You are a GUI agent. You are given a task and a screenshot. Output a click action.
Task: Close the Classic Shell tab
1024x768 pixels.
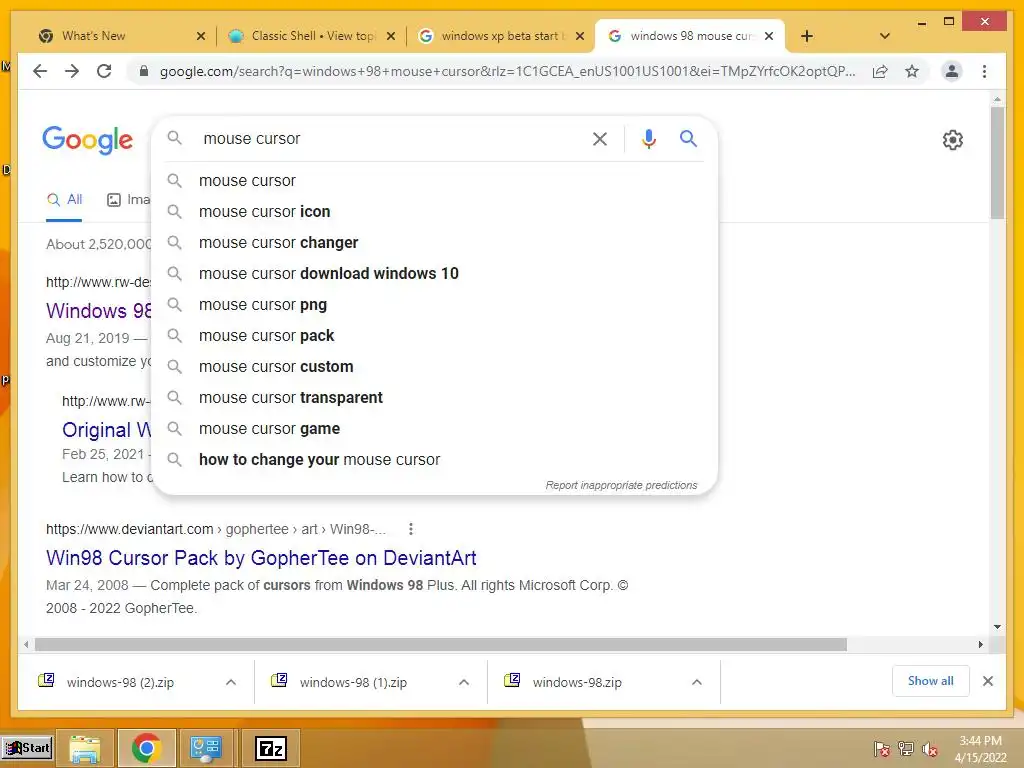[x=391, y=36]
